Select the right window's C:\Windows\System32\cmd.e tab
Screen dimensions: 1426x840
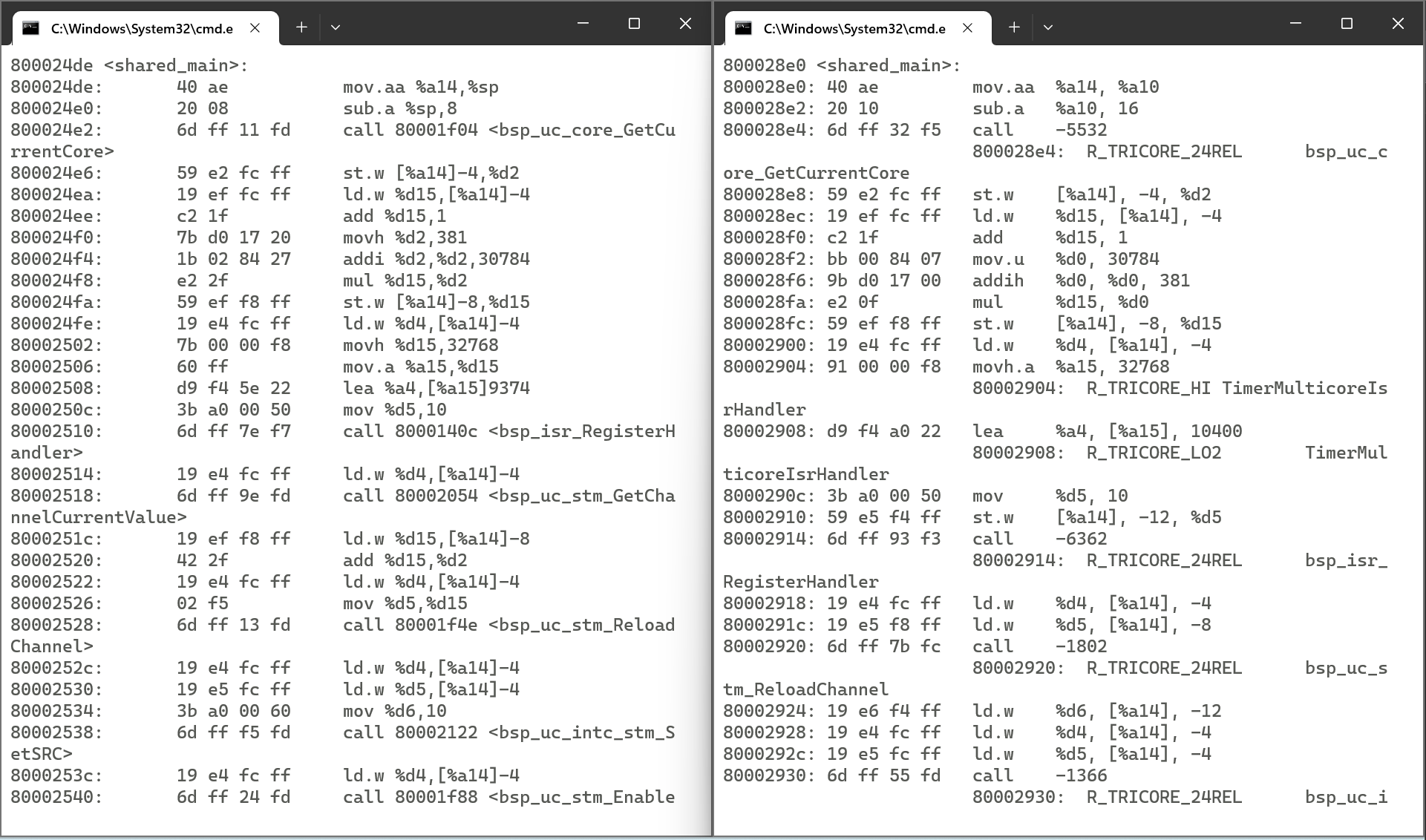854,28
